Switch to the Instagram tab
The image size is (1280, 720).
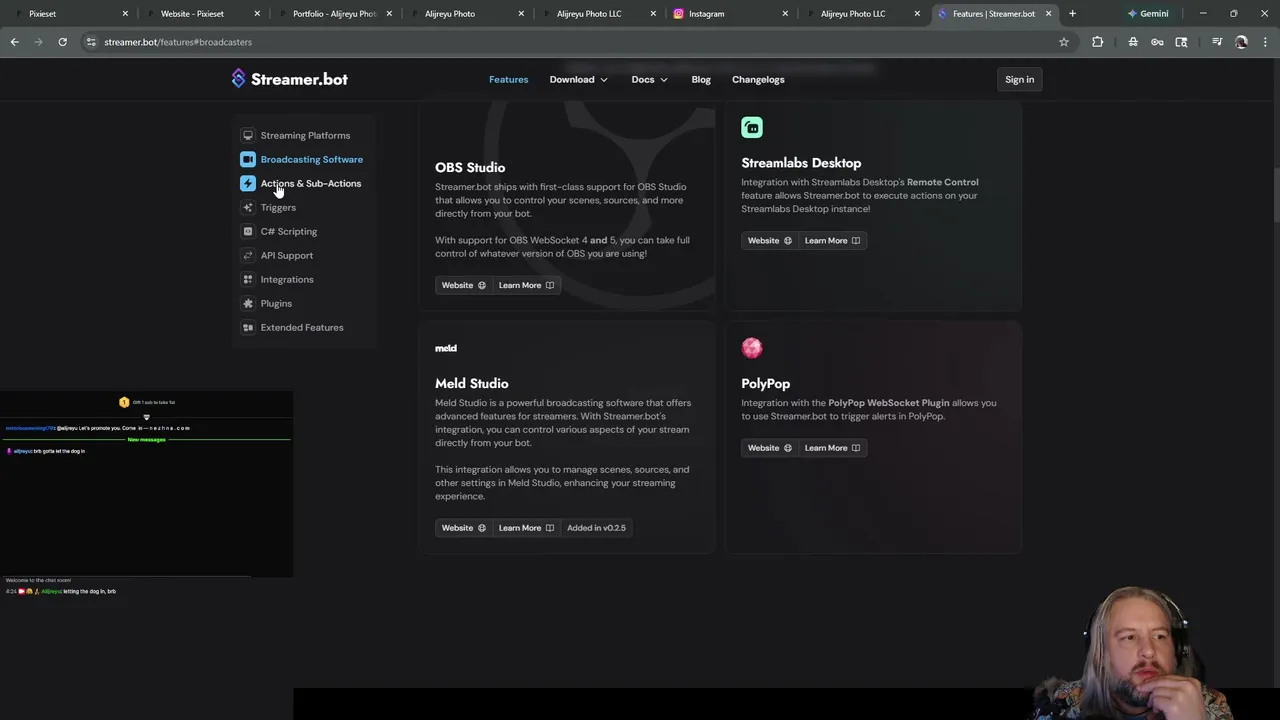(728, 14)
